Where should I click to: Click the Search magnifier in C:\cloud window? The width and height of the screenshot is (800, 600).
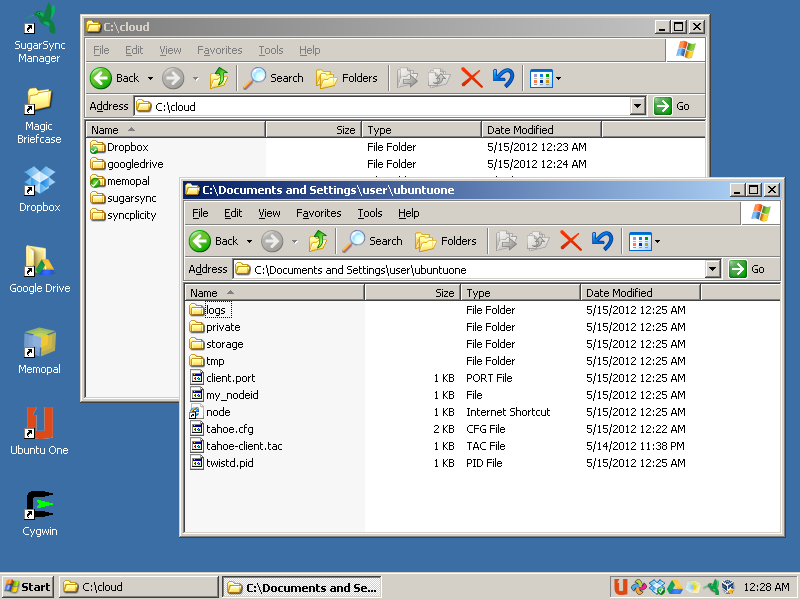(273, 78)
